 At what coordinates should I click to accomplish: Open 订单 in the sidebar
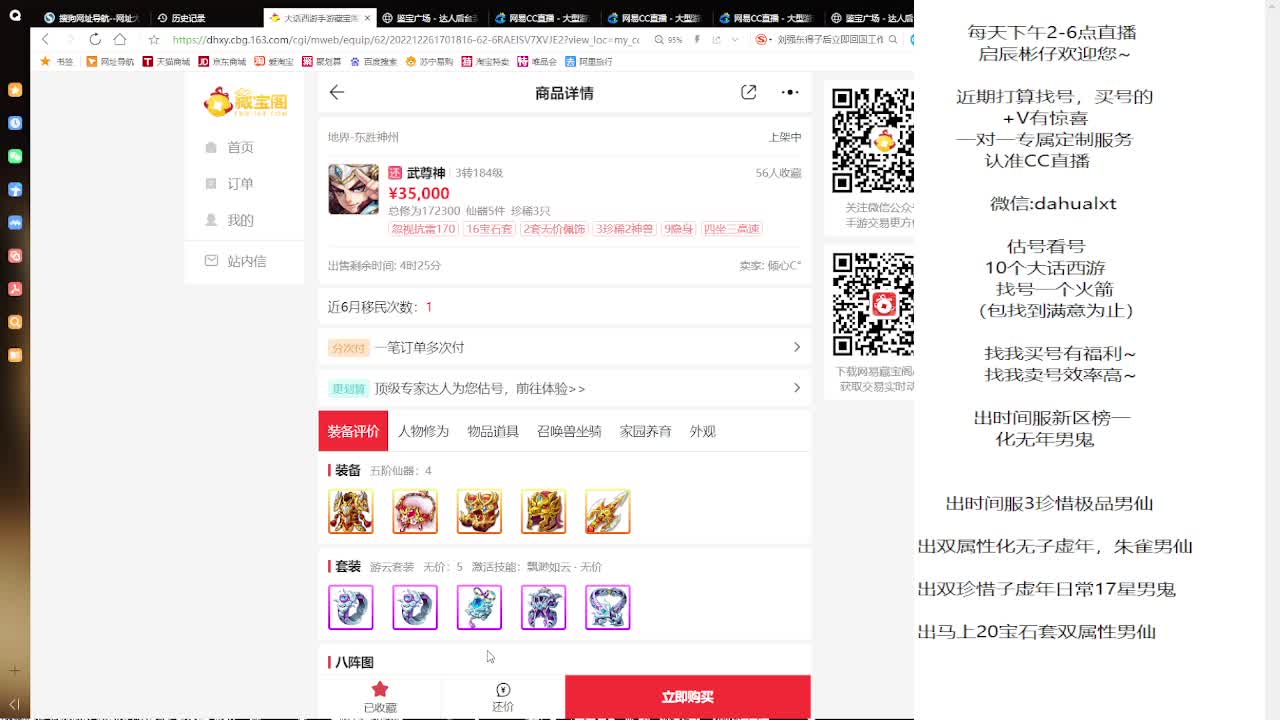point(230,184)
